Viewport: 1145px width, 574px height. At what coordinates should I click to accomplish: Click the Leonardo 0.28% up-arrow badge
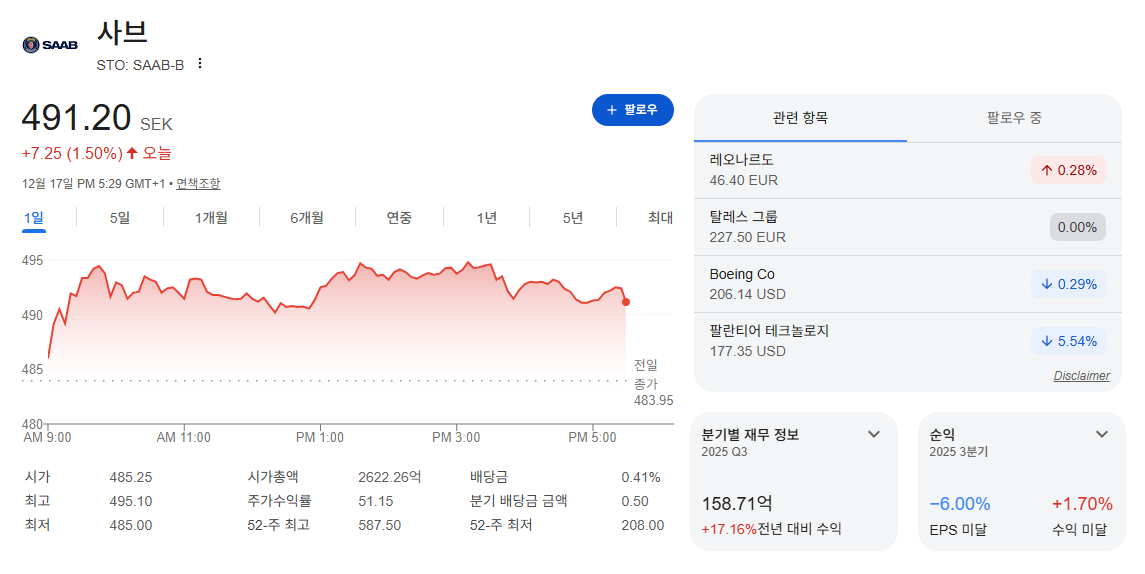point(1068,170)
